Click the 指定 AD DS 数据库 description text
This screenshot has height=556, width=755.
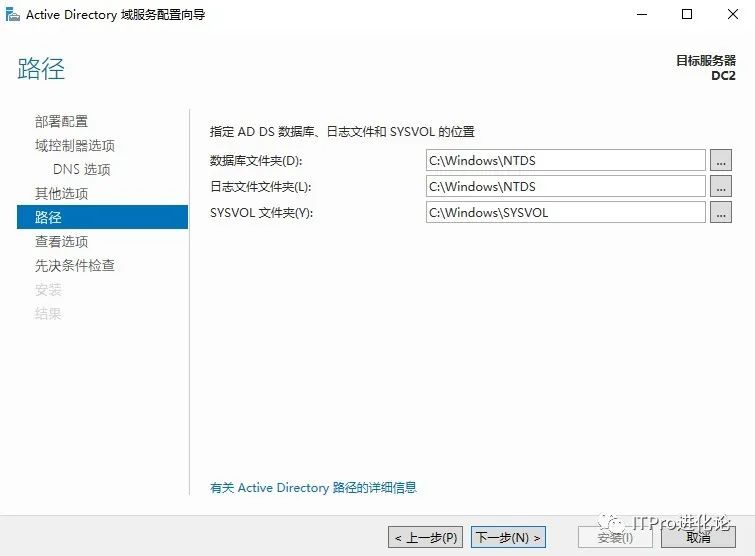tap(342, 131)
